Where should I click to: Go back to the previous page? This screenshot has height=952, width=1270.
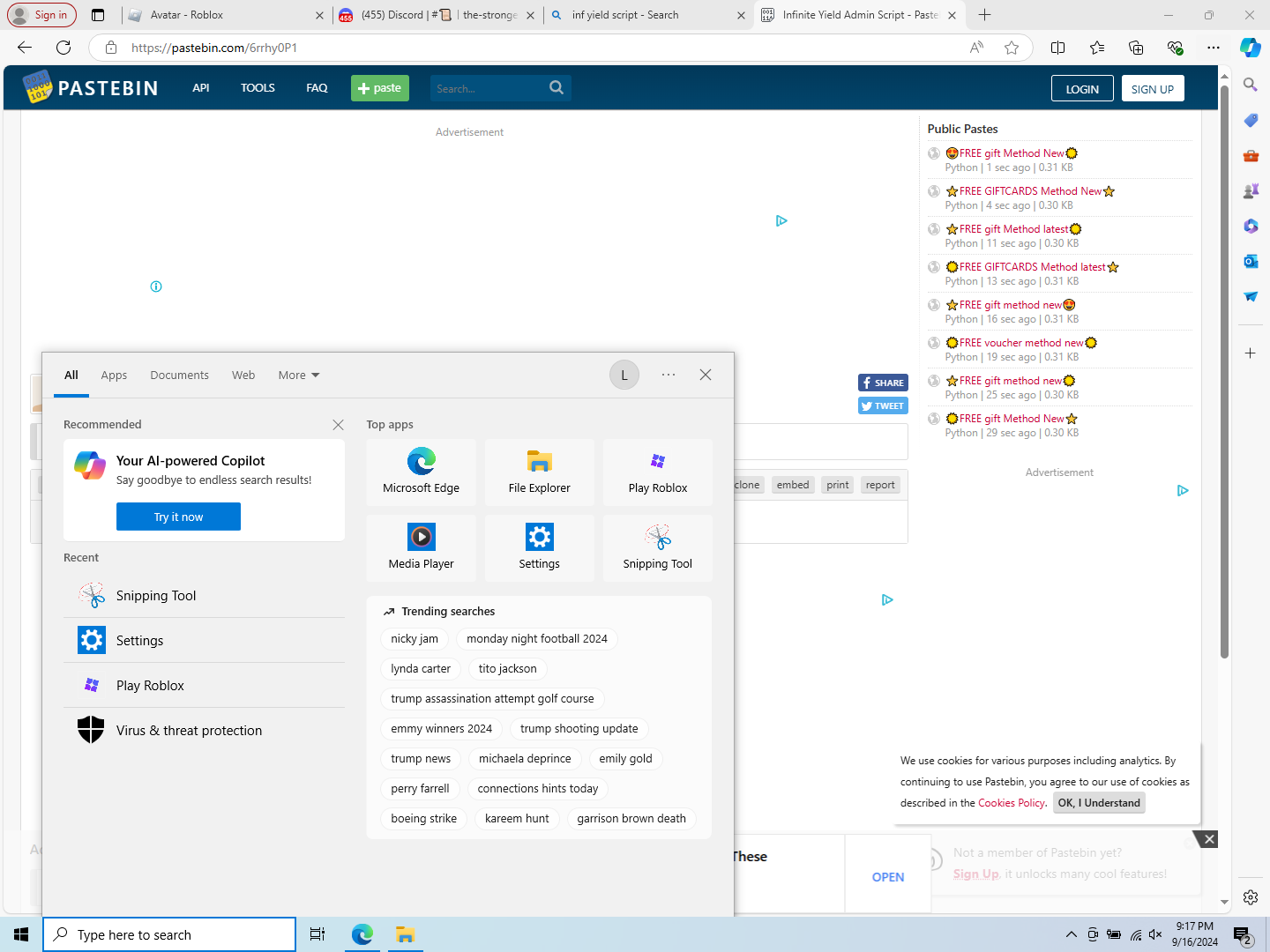pos(25,48)
